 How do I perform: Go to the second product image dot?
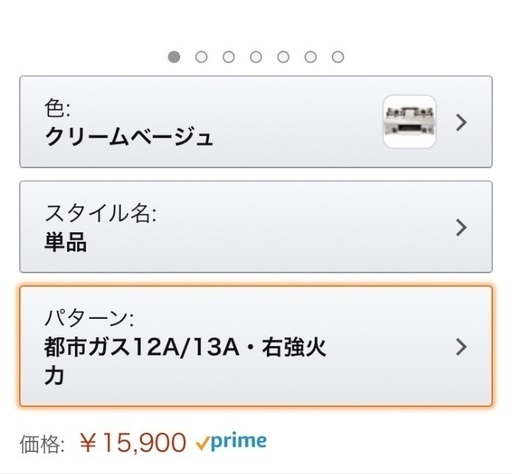point(201,57)
